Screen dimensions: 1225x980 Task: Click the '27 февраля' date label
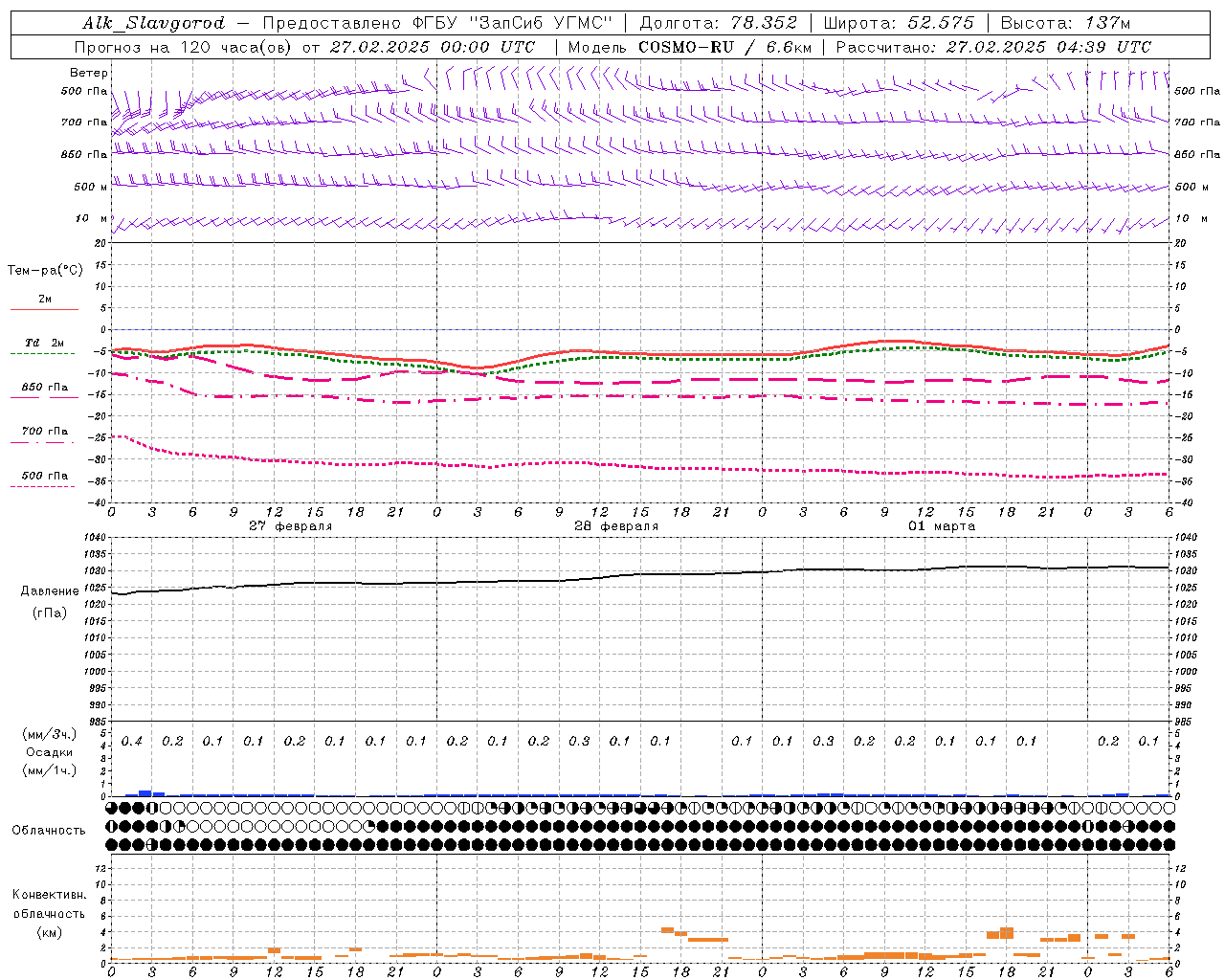pyautogui.click(x=291, y=526)
